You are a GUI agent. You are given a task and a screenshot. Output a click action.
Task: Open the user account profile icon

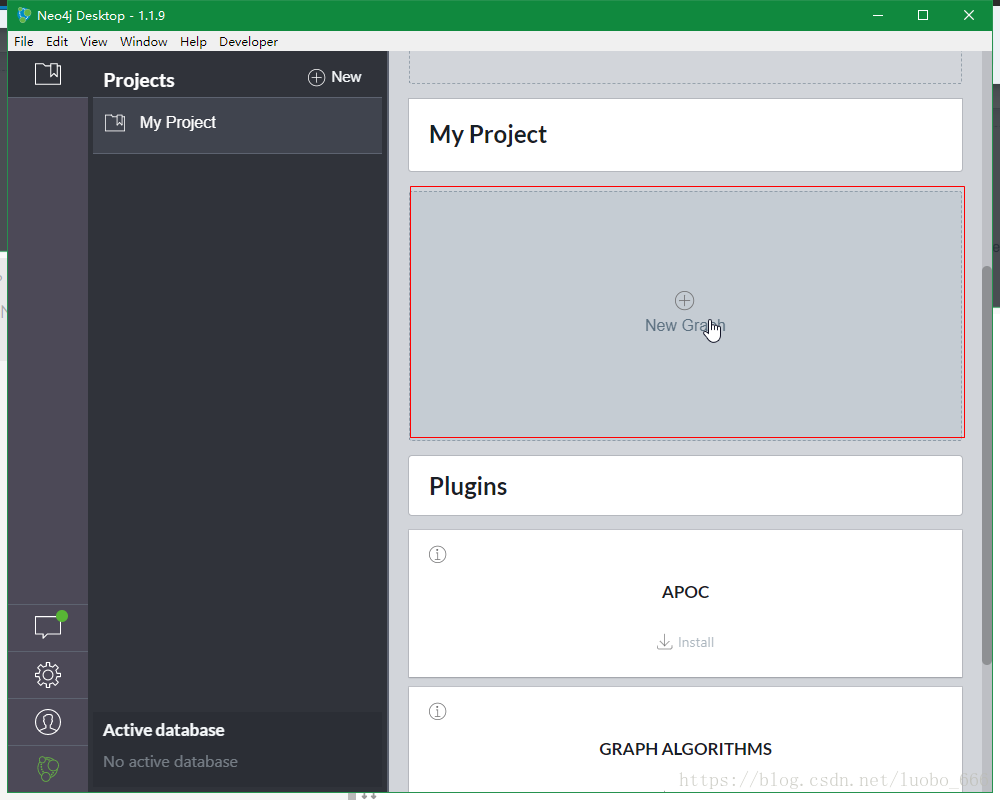pyautogui.click(x=48, y=722)
